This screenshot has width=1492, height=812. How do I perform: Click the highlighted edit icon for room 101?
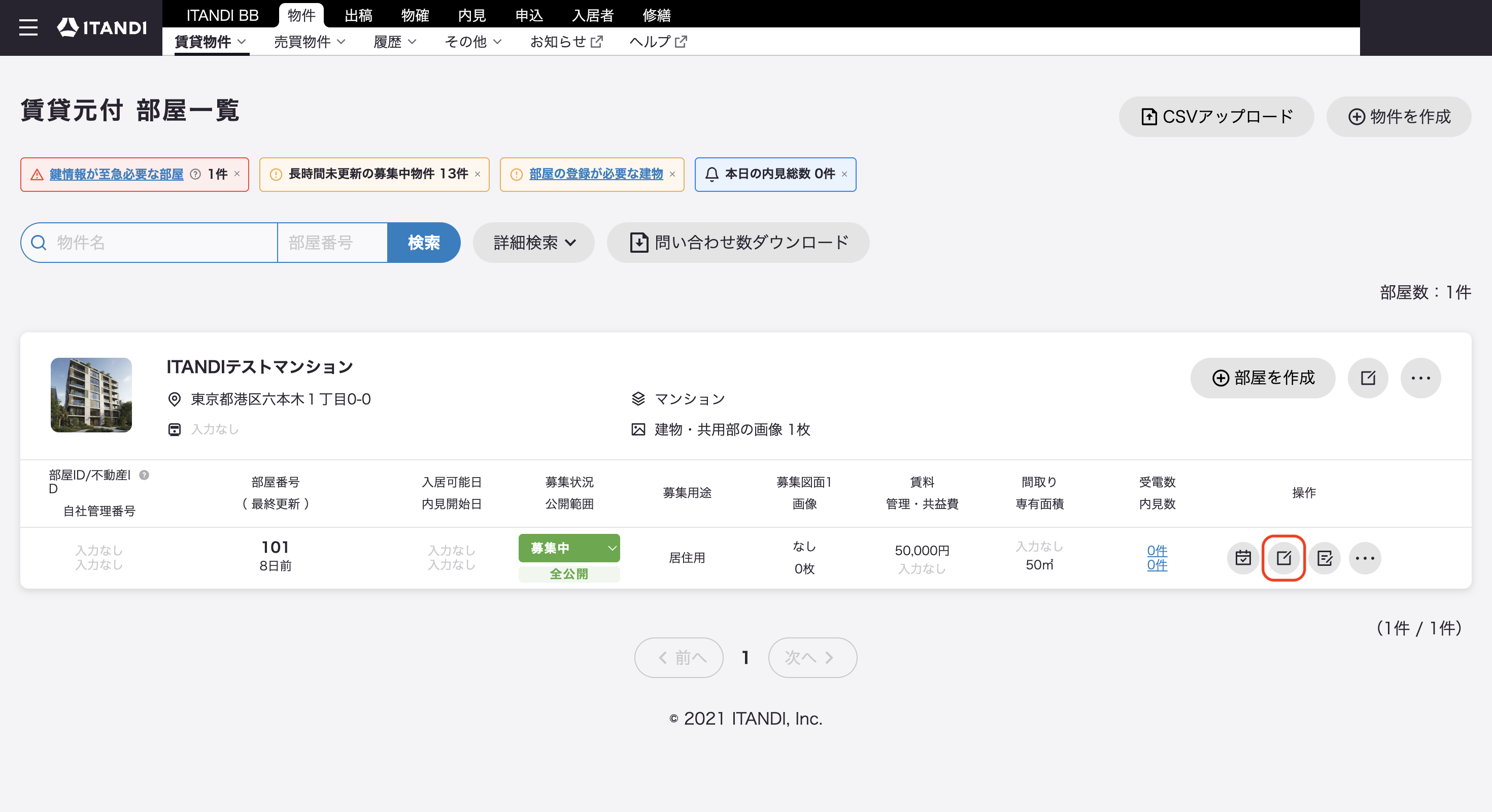point(1283,558)
